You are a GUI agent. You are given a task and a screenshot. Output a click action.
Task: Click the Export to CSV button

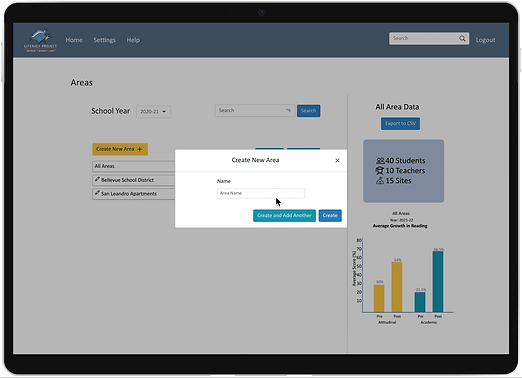[x=400, y=124]
